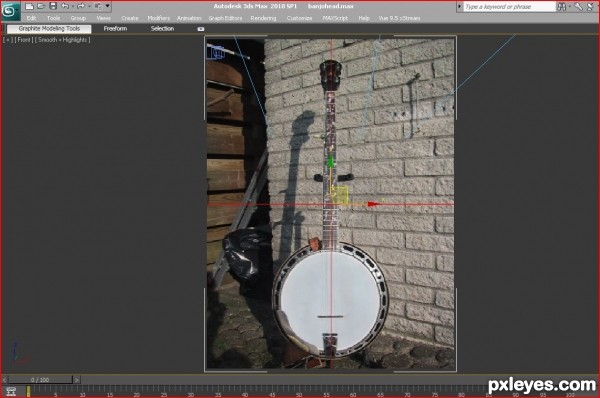This screenshot has height=398, width=600.
Task: Open the Views menu
Action: (x=103, y=18)
